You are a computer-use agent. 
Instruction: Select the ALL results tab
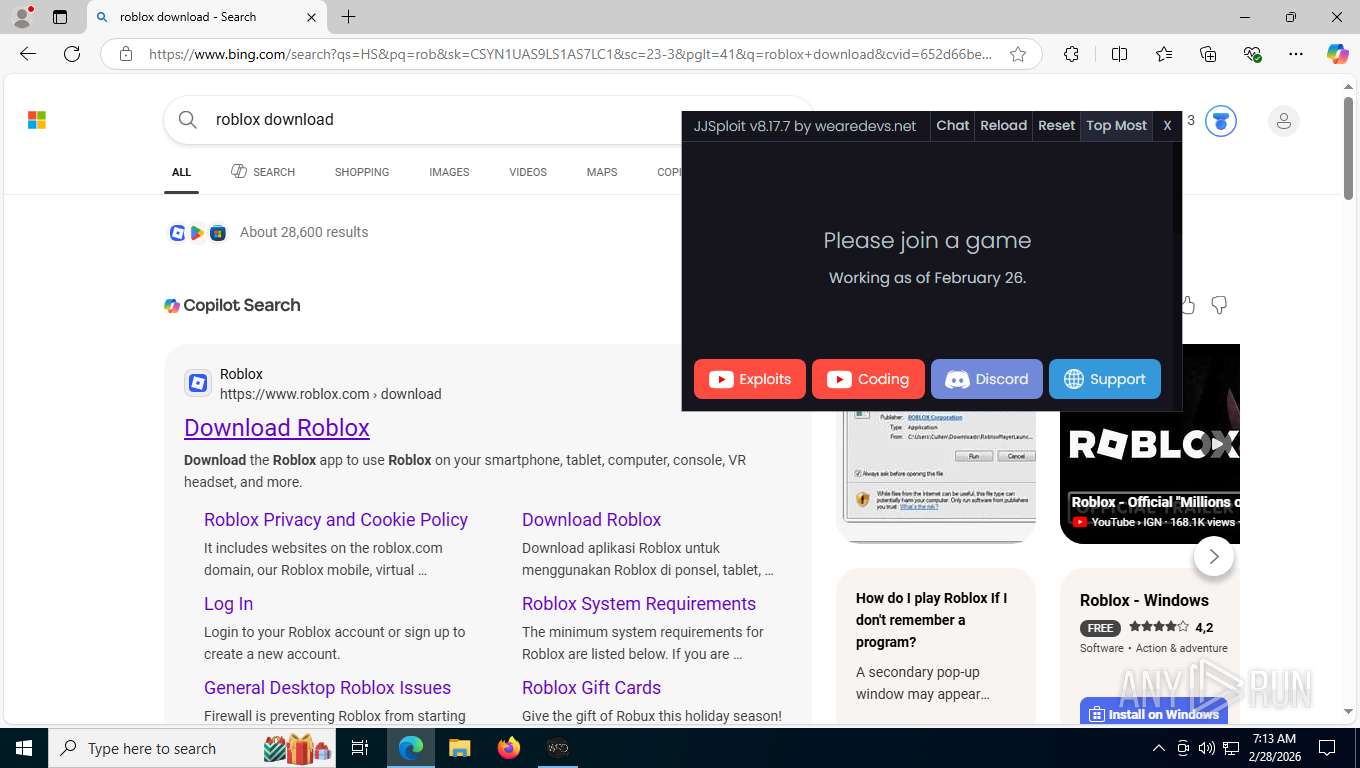[x=181, y=172]
